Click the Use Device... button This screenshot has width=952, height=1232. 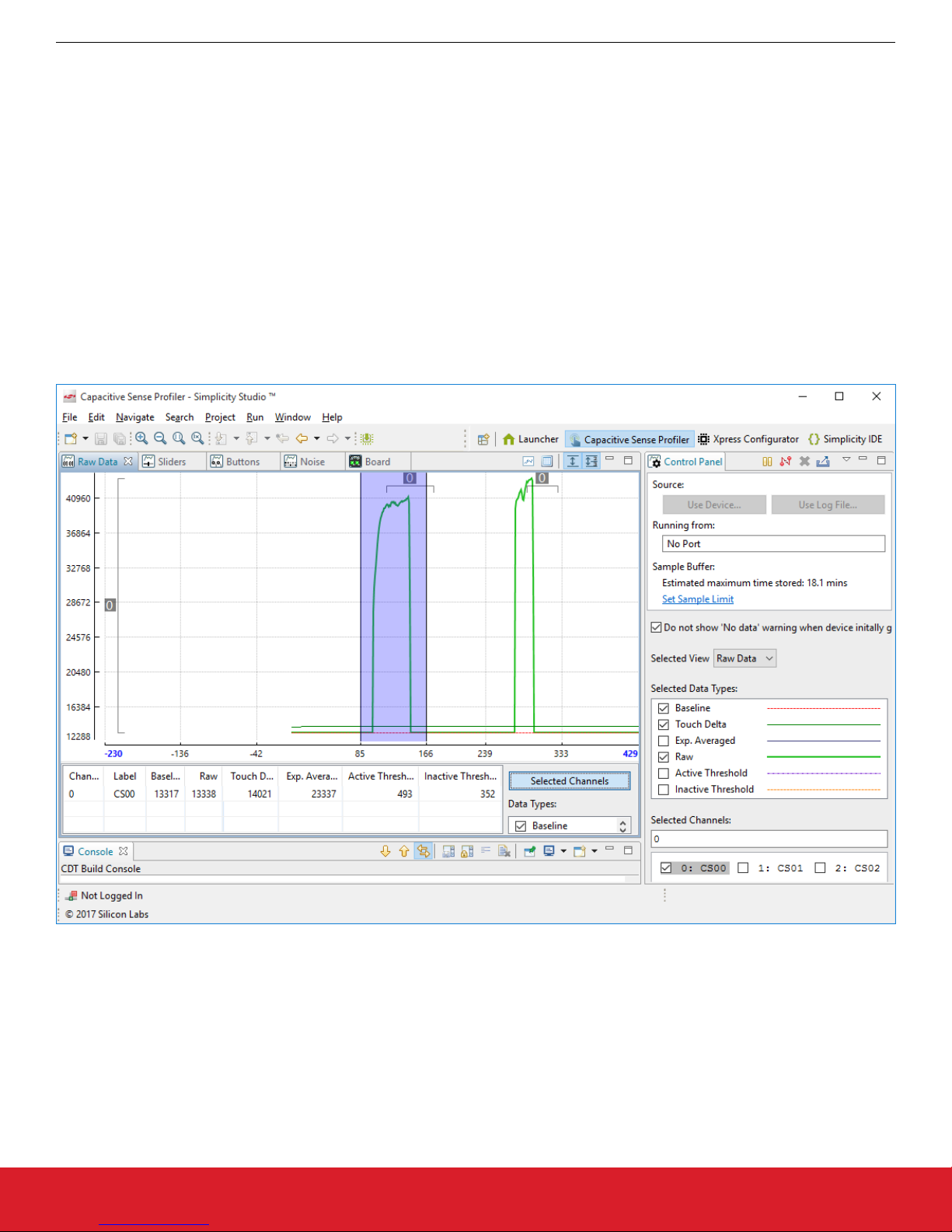pyautogui.click(x=714, y=504)
